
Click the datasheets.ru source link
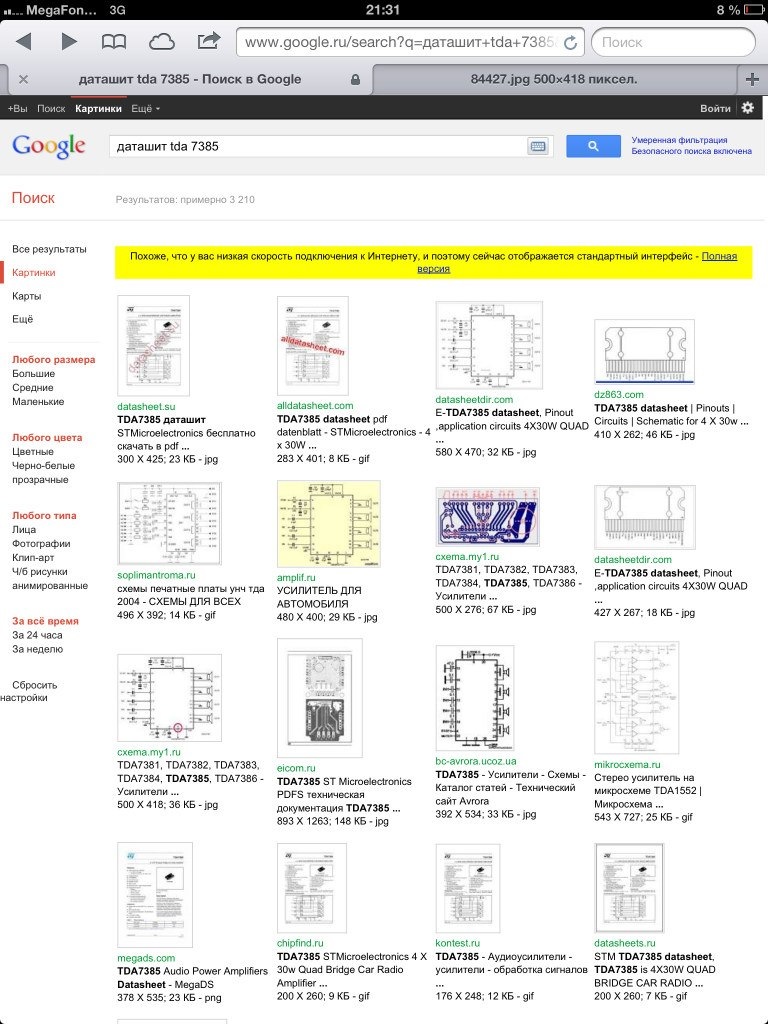tap(624, 943)
